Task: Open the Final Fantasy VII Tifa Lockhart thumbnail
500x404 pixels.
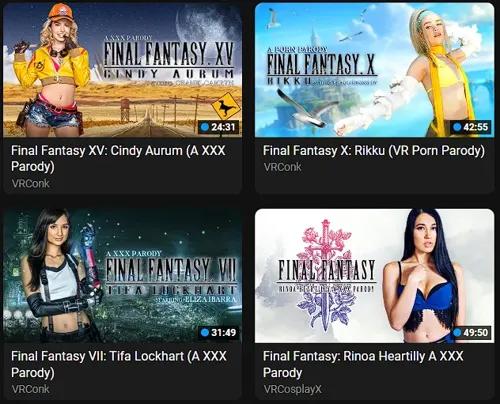Action: coord(122,276)
